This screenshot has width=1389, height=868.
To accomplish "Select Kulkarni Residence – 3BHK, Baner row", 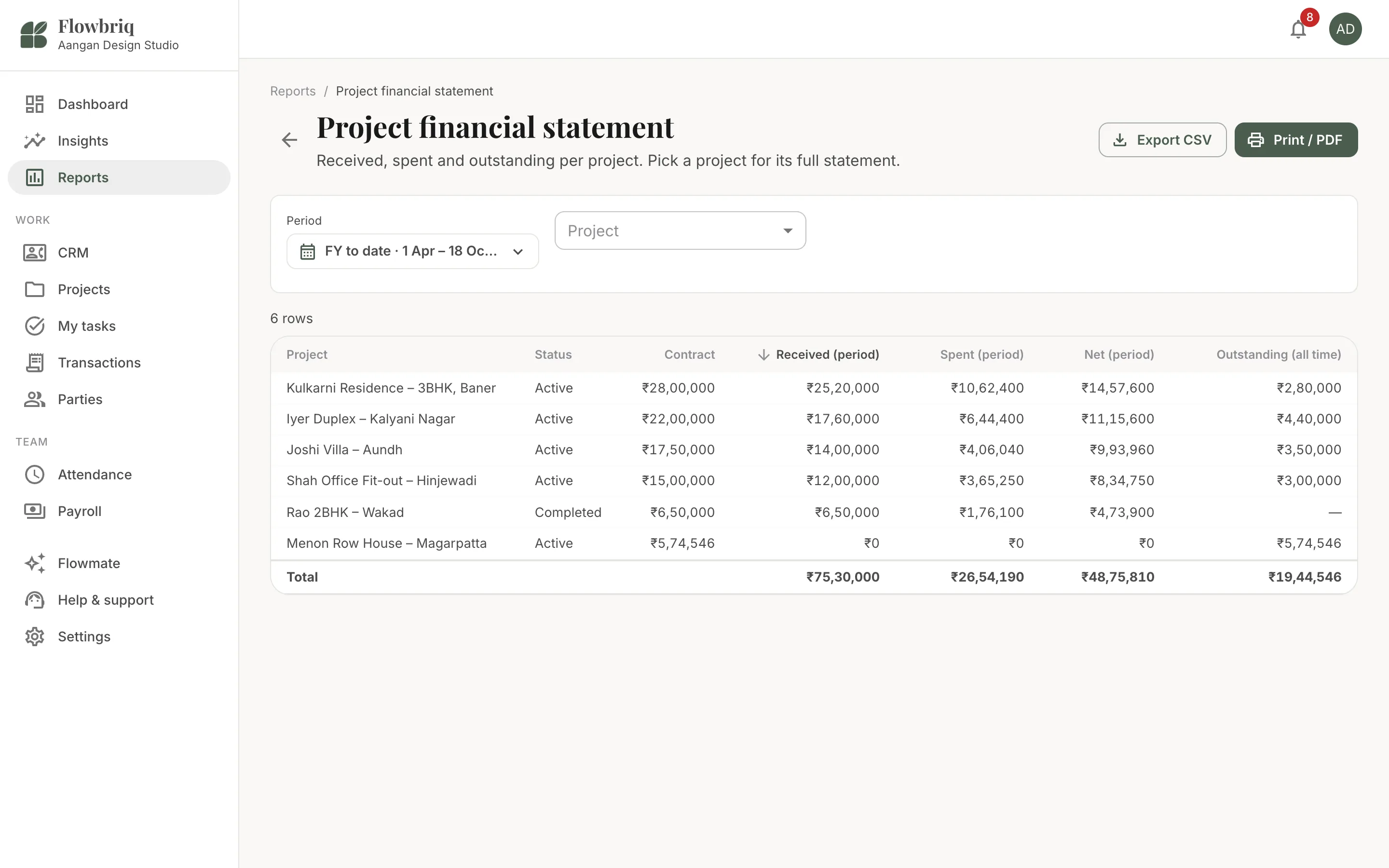I will [813, 388].
